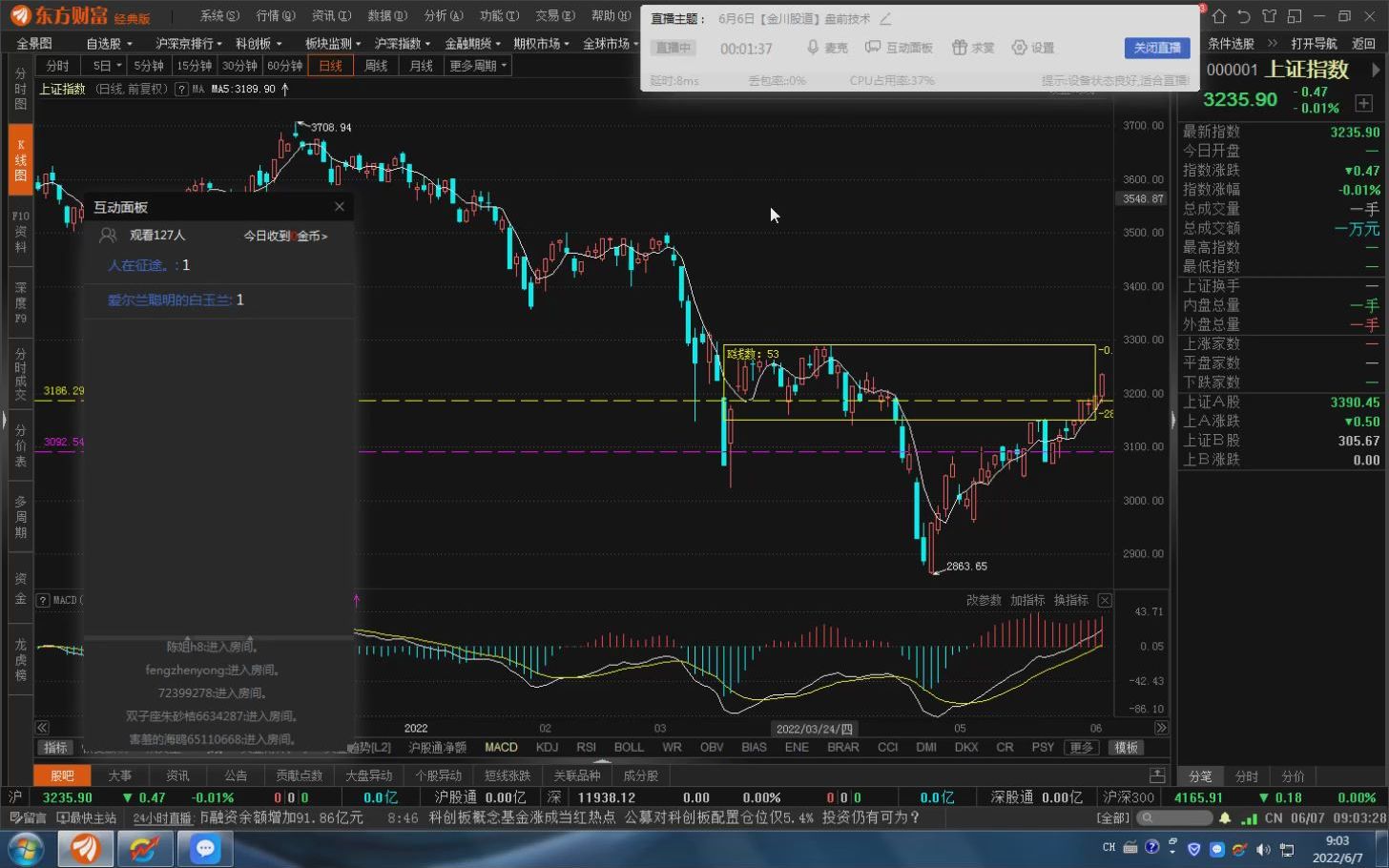1389x868 pixels.
Task: Jump timeline to end with right double-arrow
Action: coord(1160,728)
